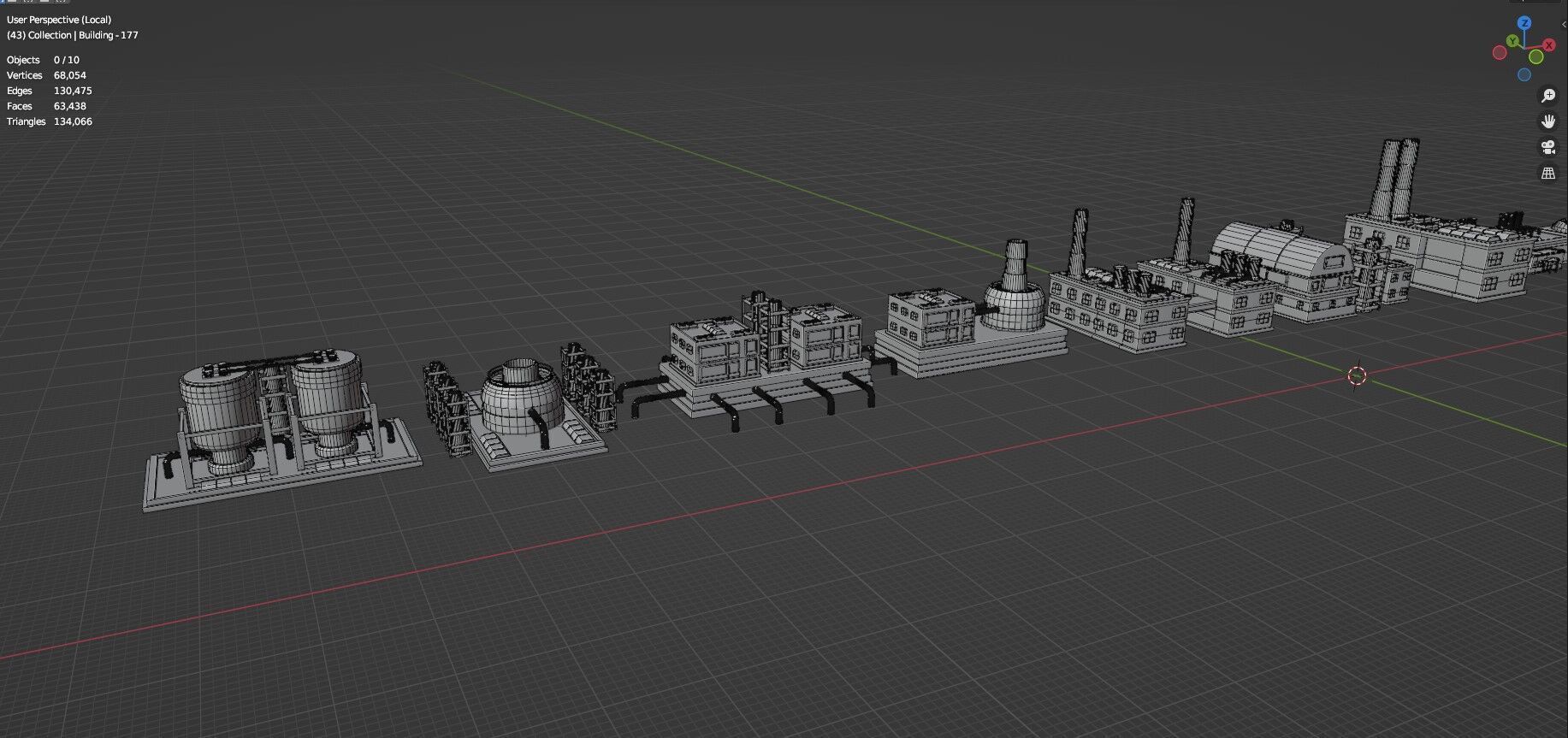
Task: Expand the sidebar with the small arrow
Action: [1562, 26]
